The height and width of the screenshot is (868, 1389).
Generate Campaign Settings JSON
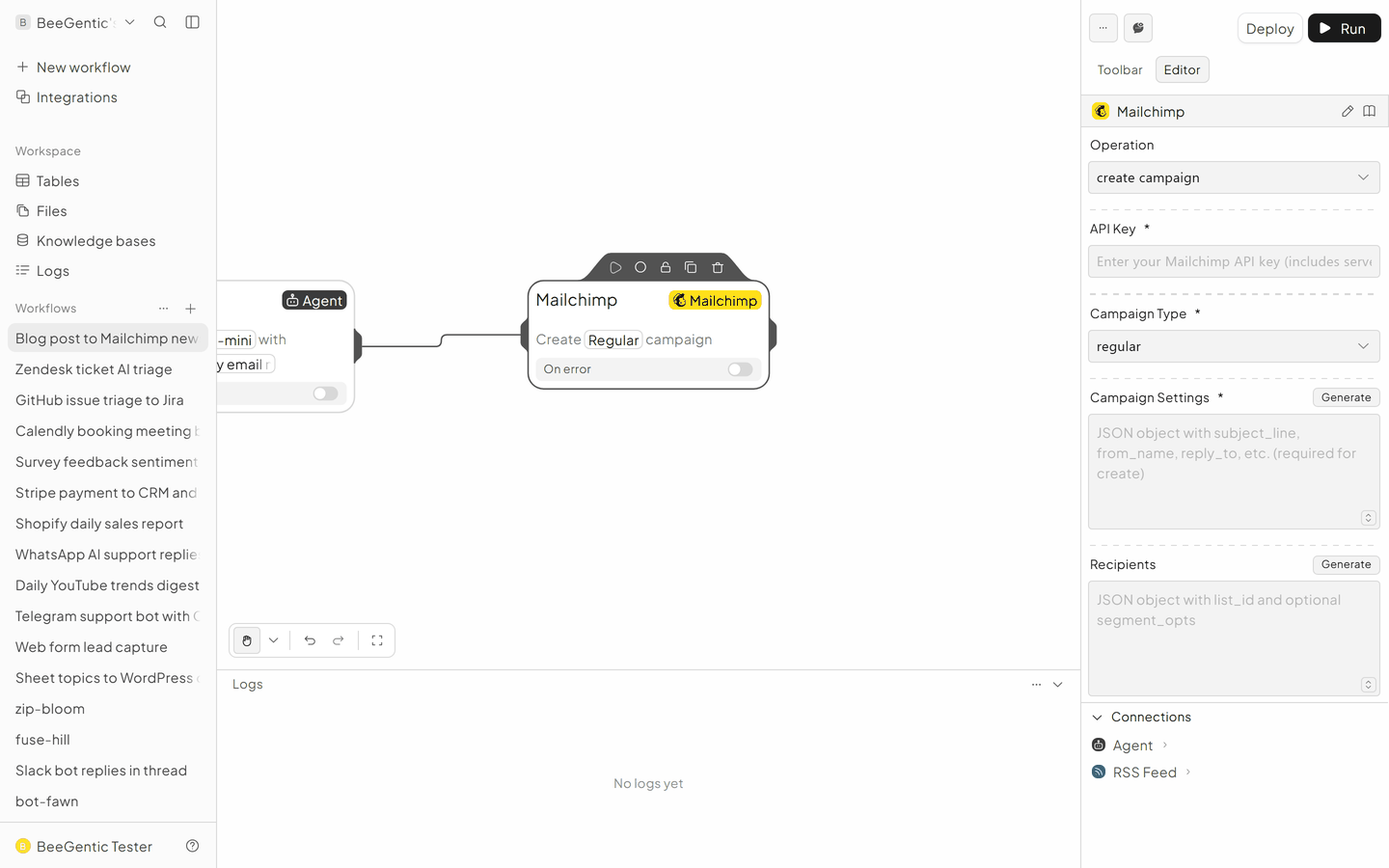1346,397
